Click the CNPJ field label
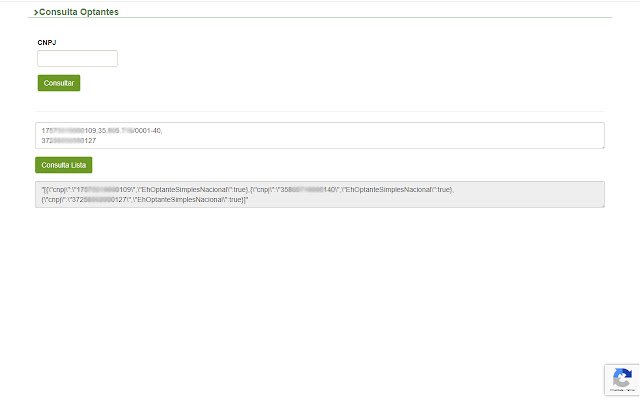Viewport: 640px width, 400px height. point(47,42)
